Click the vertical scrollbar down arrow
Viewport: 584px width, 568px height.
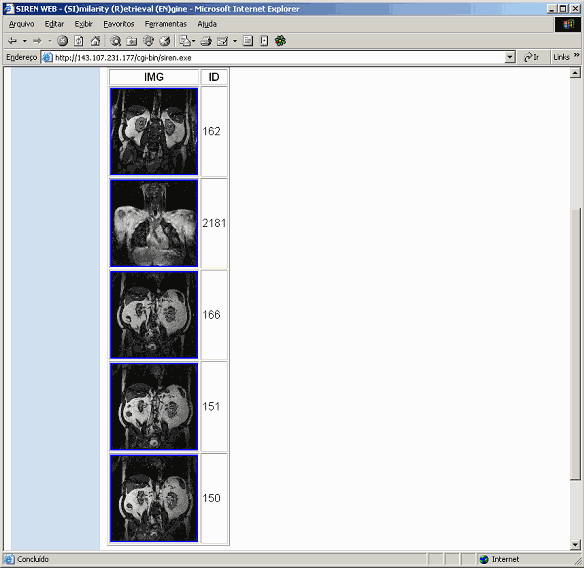click(575, 545)
